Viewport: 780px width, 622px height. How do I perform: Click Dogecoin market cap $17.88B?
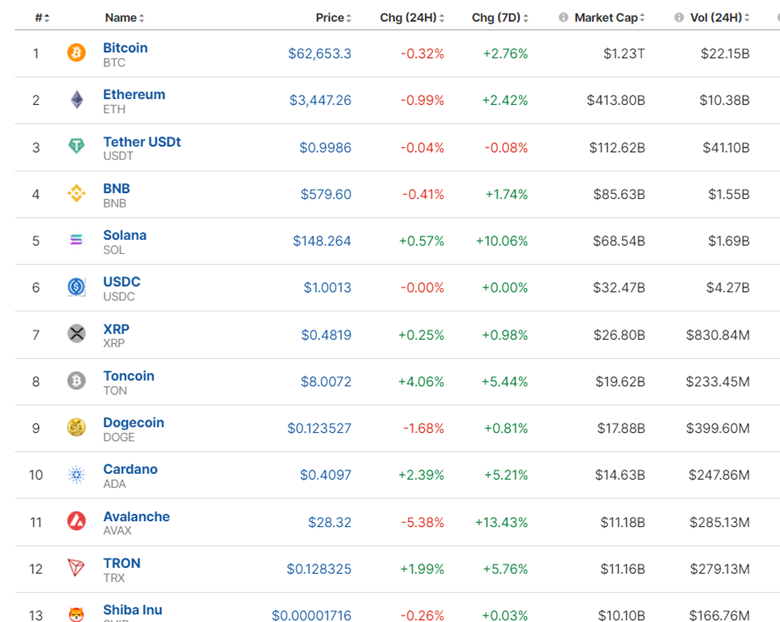621,428
